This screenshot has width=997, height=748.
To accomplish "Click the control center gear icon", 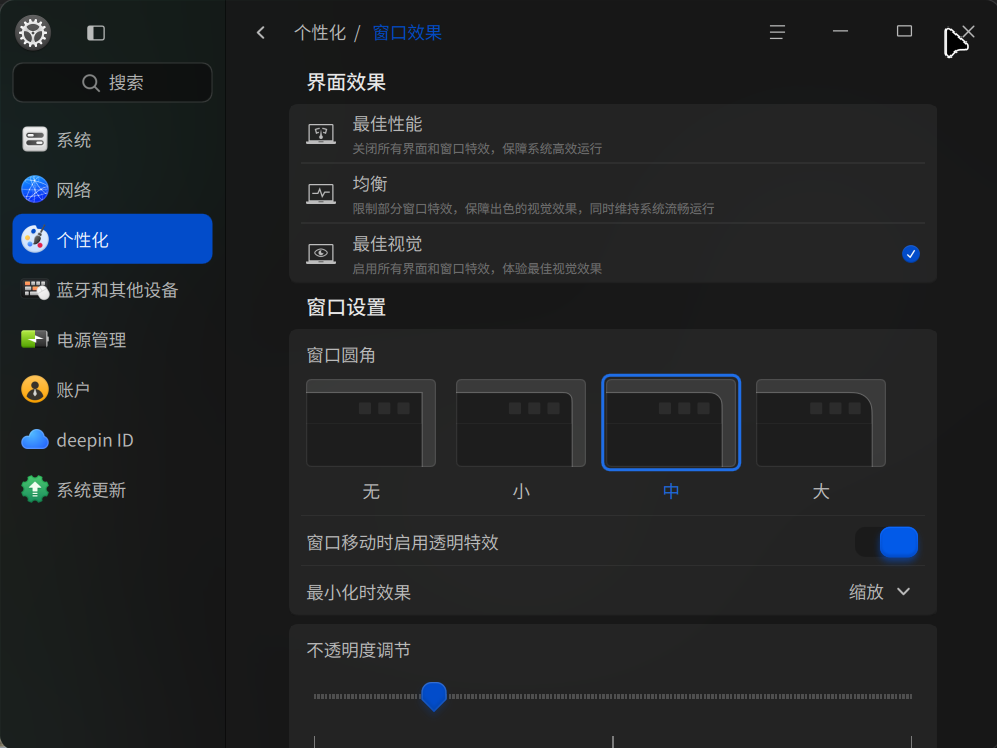I will pyautogui.click(x=33, y=32).
